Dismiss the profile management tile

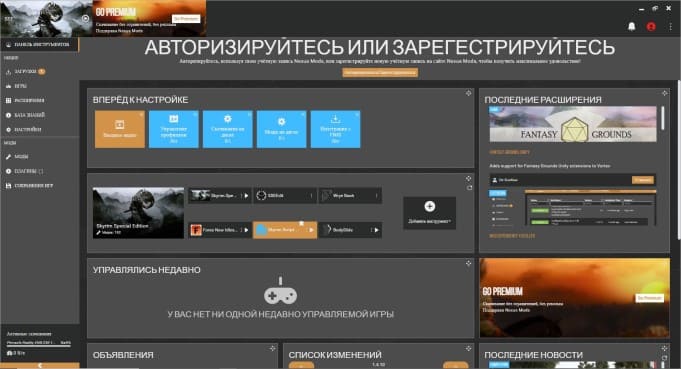[x=195, y=114]
